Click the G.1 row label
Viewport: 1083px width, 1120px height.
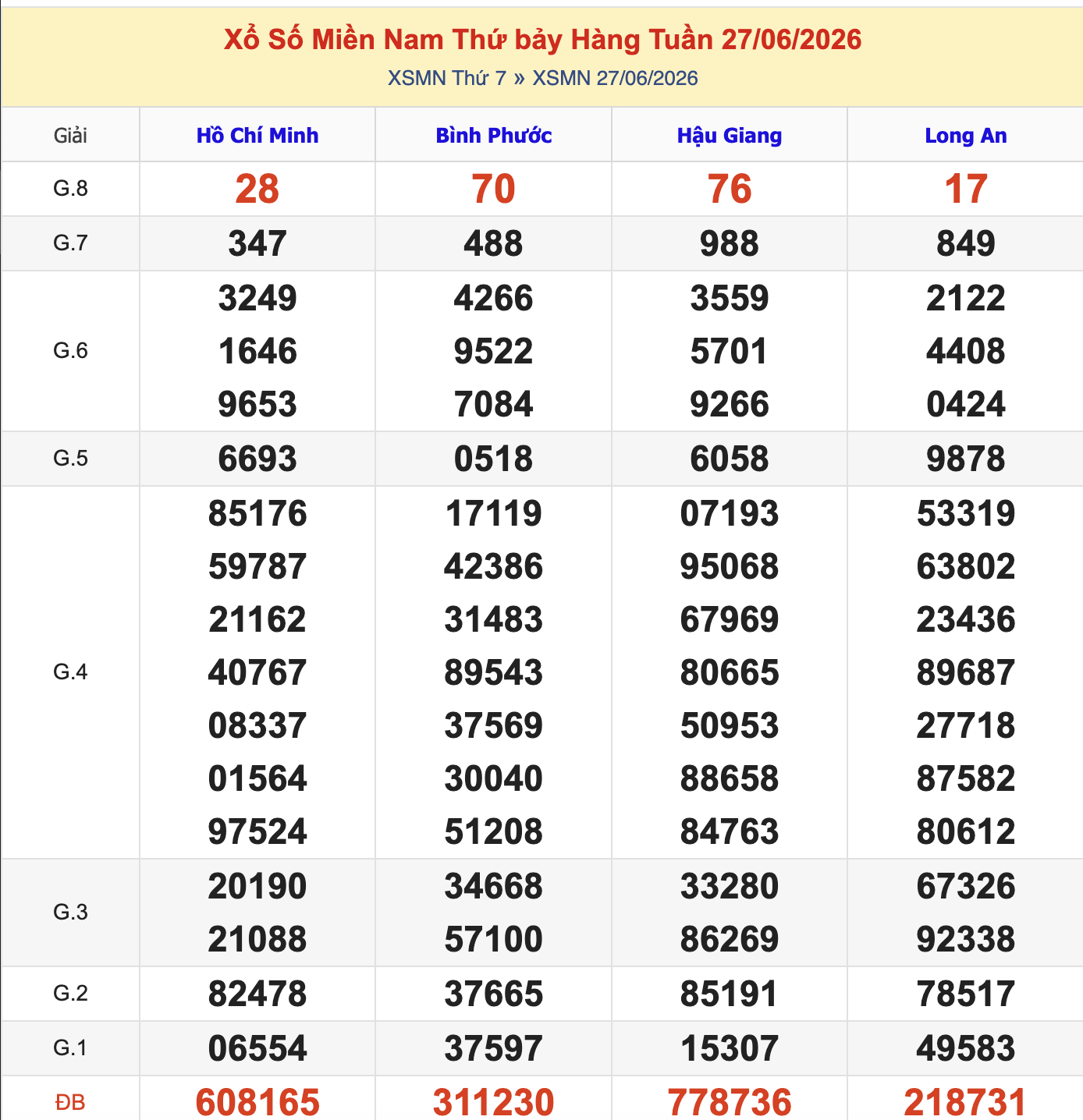tap(70, 1048)
